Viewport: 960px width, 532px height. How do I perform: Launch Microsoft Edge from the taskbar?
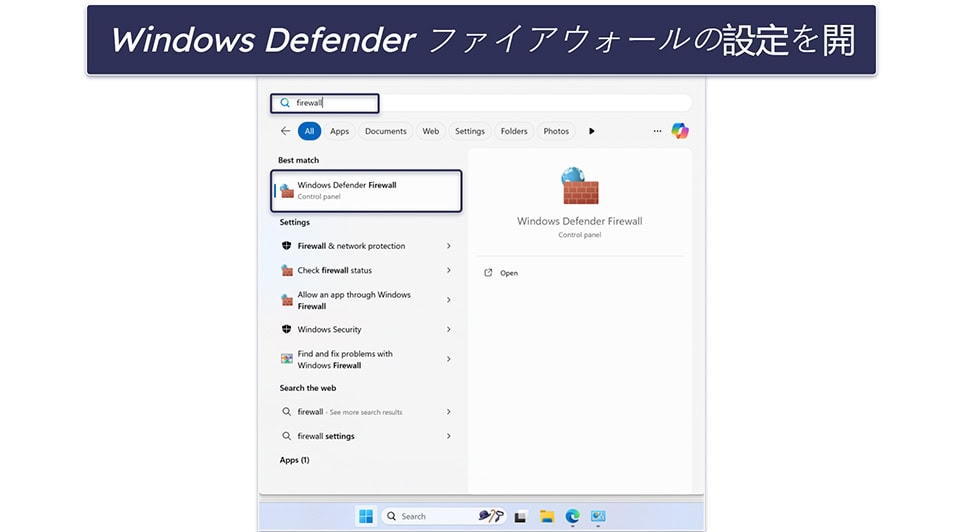pos(572,517)
